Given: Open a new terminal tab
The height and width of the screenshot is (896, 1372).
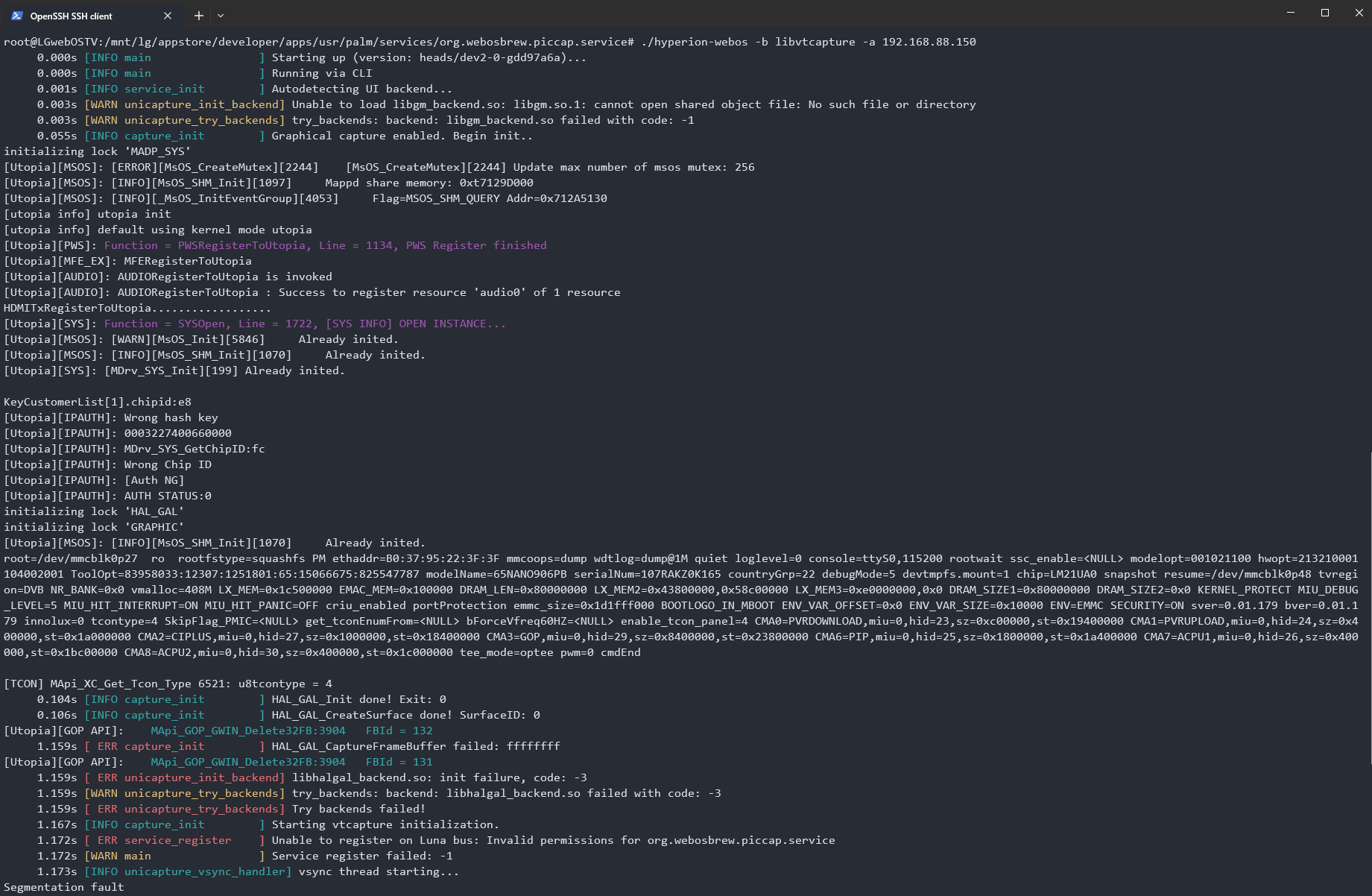Looking at the screenshot, I should (x=198, y=16).
